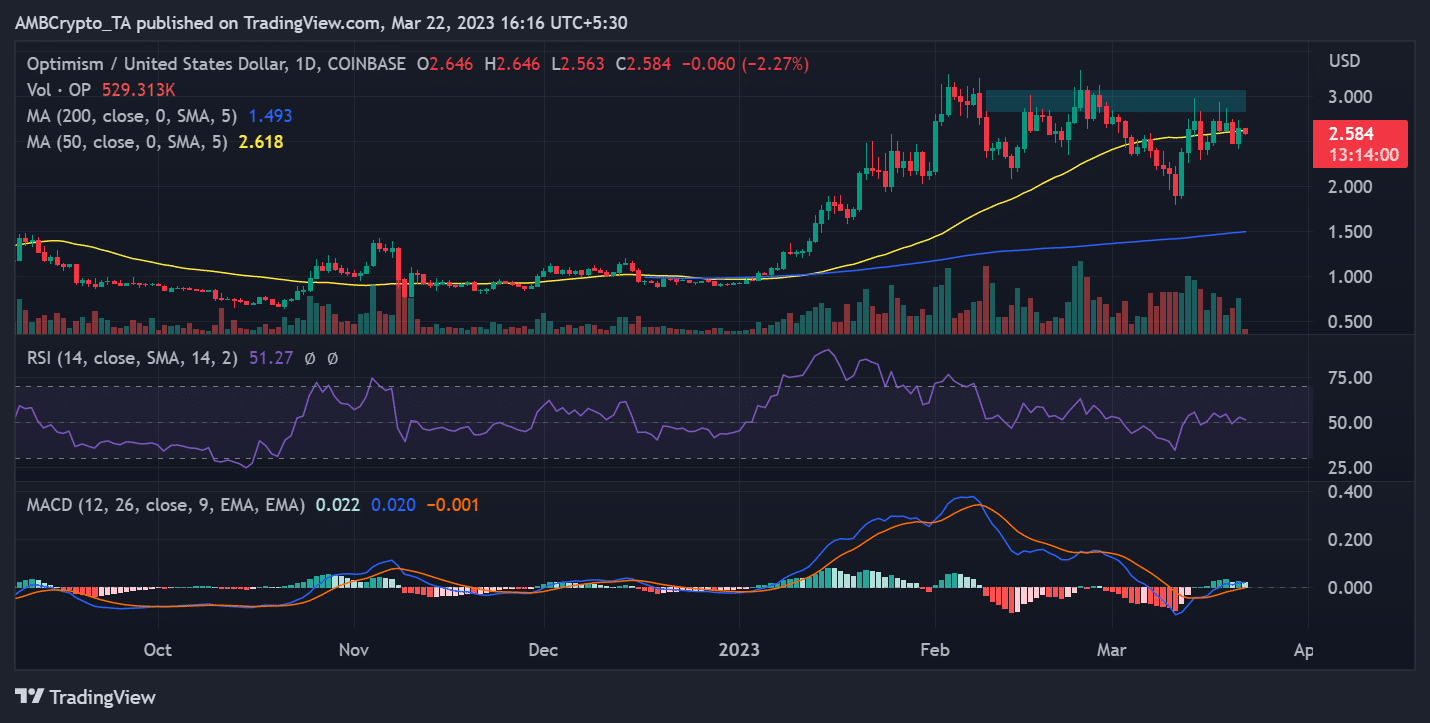Click the TradingView logo icon

30,696
